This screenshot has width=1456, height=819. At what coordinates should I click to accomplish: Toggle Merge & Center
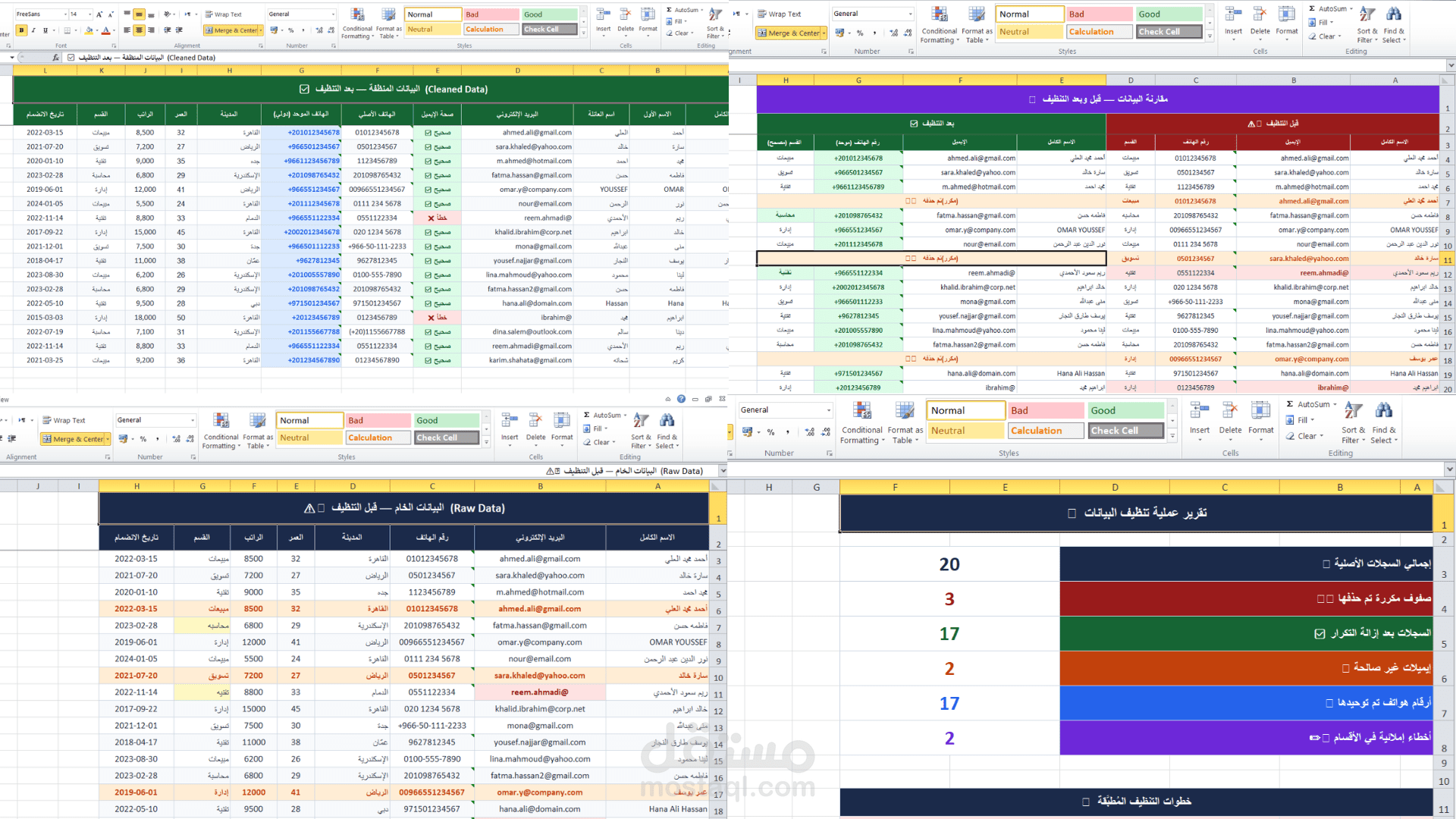(x=227, y=30)
